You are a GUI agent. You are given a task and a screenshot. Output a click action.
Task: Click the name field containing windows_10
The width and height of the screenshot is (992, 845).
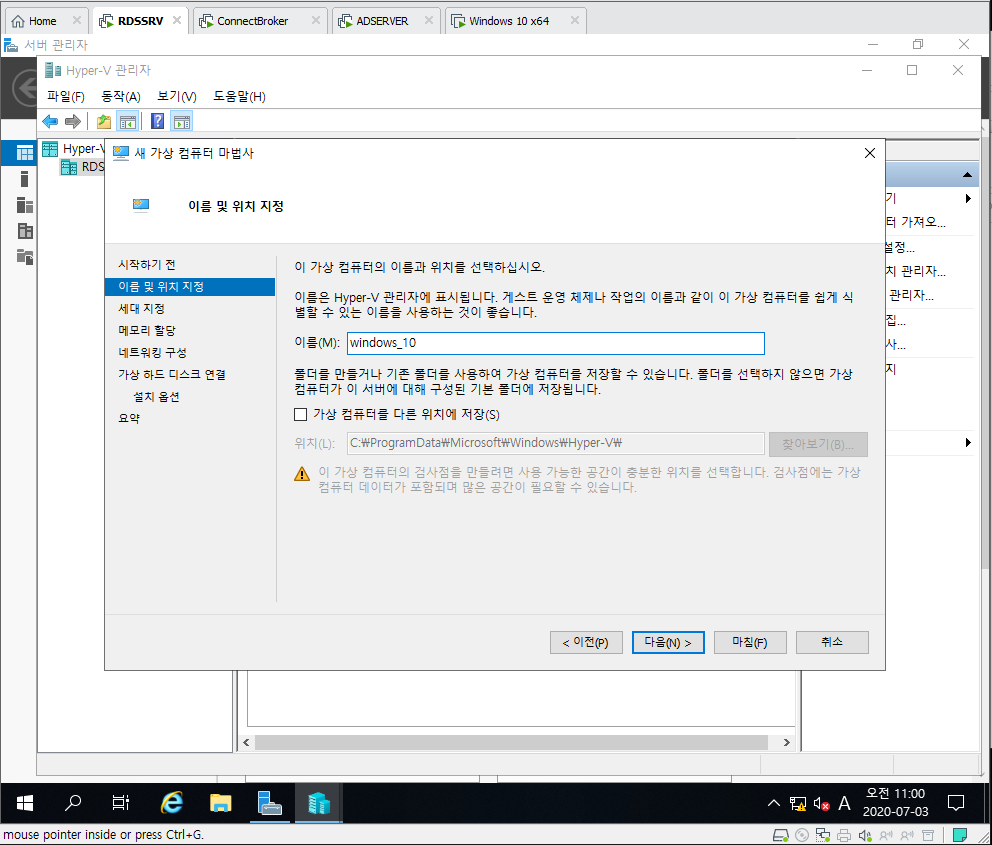tap(555, 343)
